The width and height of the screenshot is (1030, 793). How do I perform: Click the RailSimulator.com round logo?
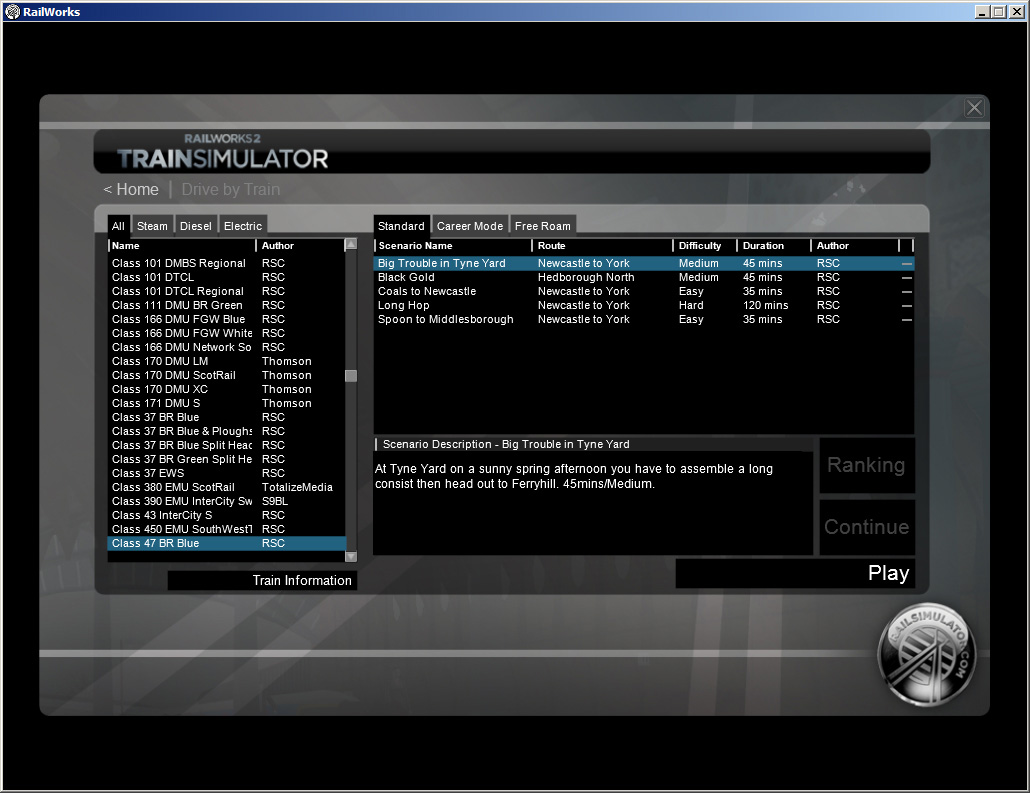pos(926,654)
